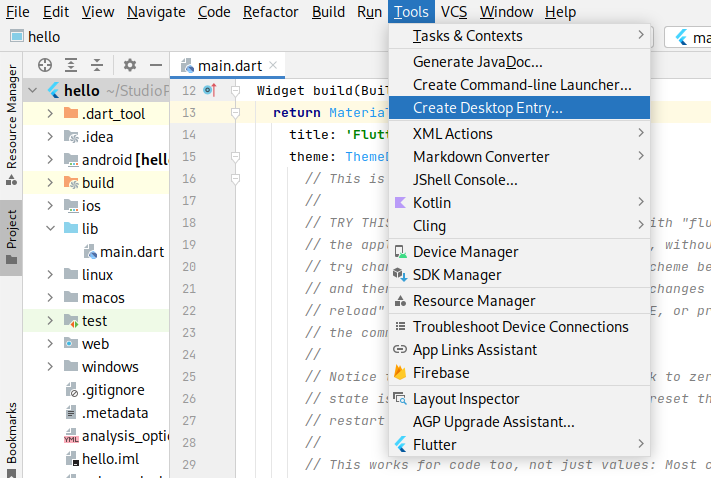The image size is (711, 478).
Task: Click the Collapse All icon in Project panel
Action: [97, 65]
